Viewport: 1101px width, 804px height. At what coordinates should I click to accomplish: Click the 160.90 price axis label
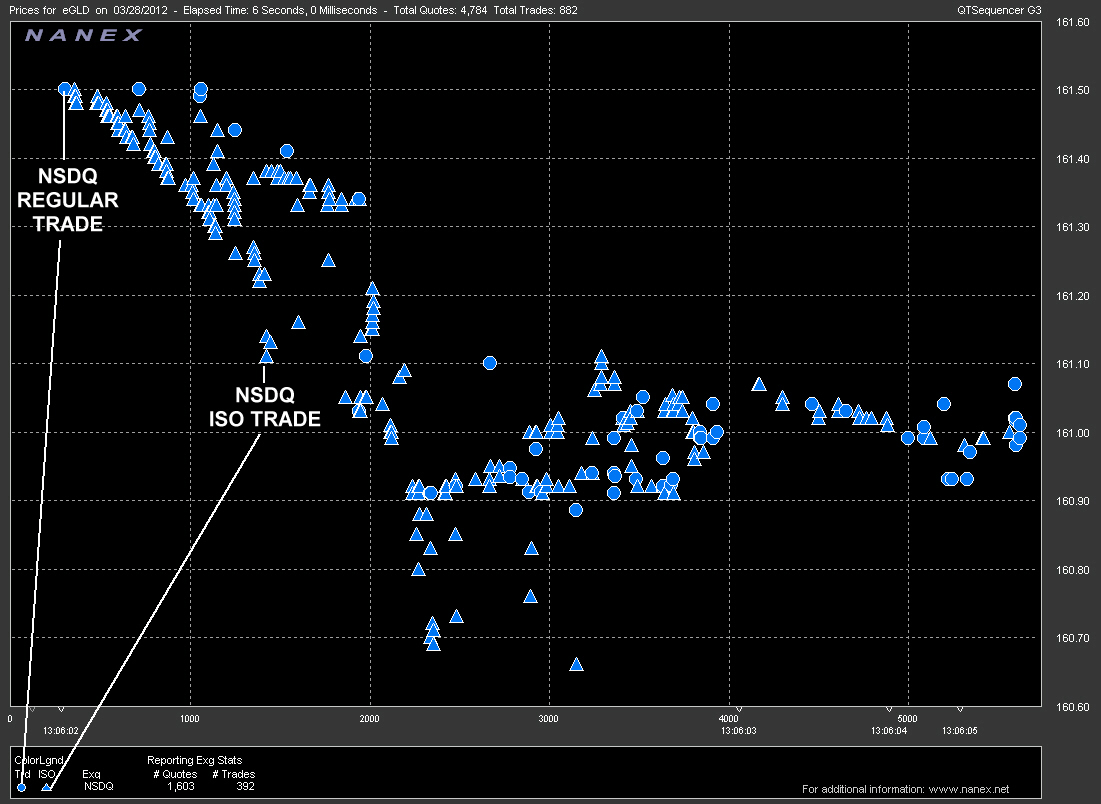point(1072,501)
